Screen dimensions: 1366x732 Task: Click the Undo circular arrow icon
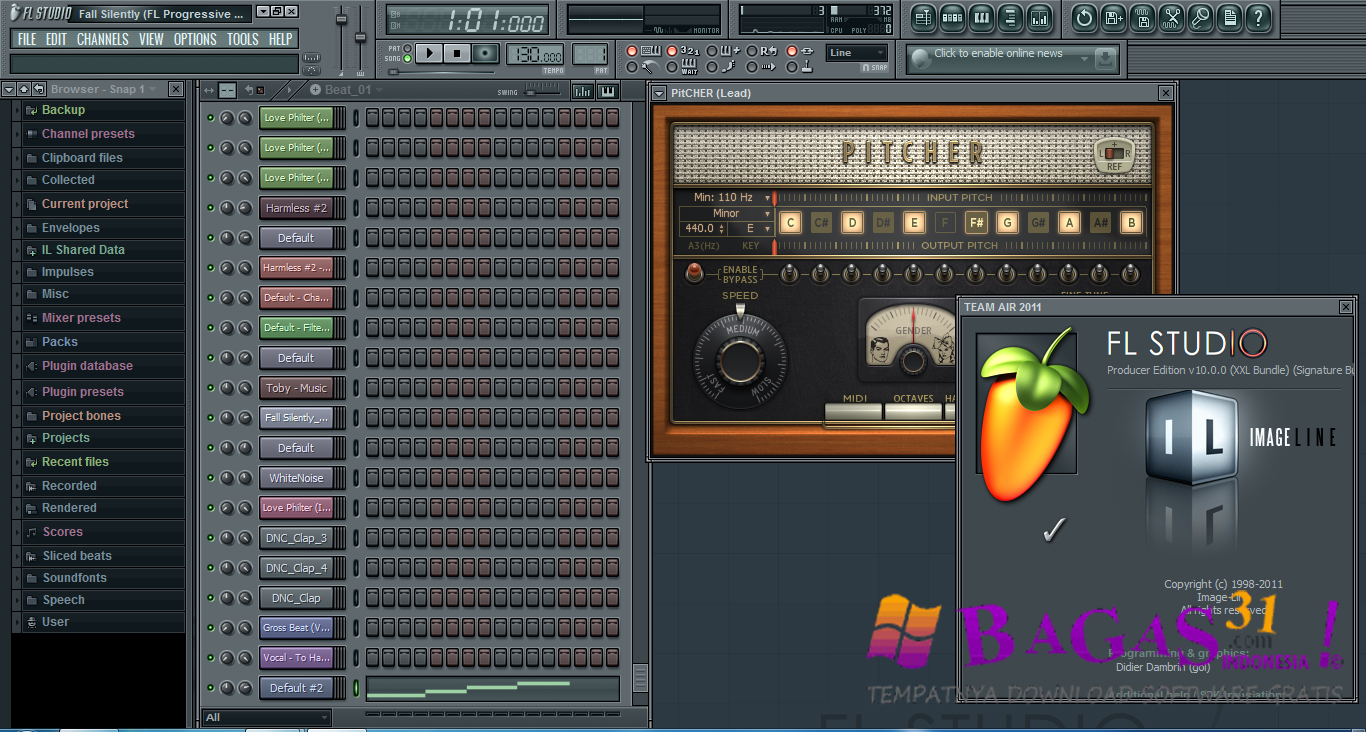click(x=1084, y=17)
